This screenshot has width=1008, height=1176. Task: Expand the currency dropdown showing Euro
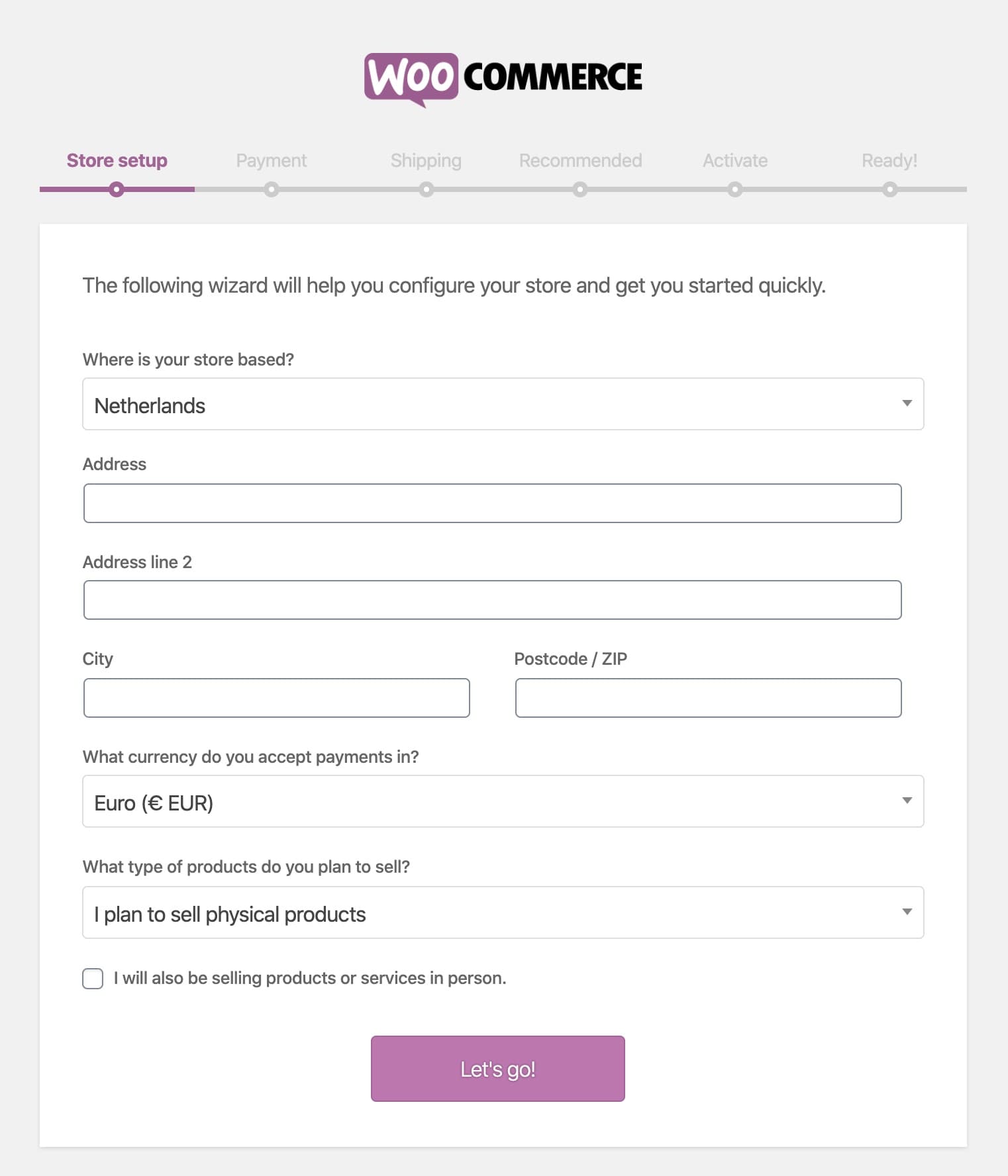[503, 801]
